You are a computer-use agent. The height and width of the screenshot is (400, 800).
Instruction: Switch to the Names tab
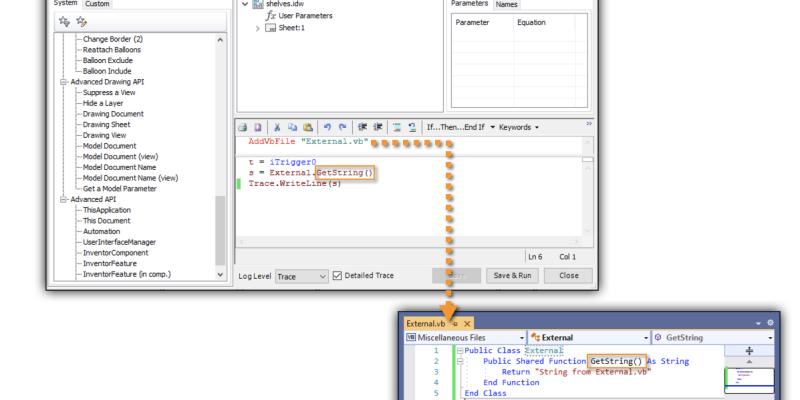(507, 4)
